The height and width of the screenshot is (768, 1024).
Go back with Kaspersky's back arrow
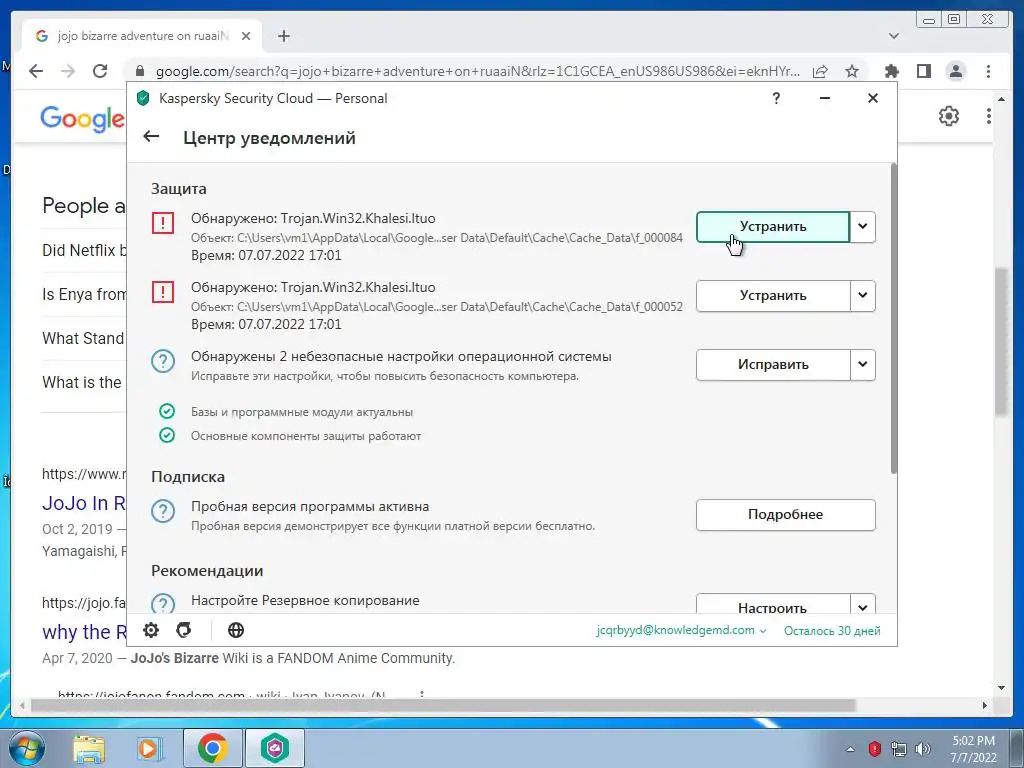151,136
